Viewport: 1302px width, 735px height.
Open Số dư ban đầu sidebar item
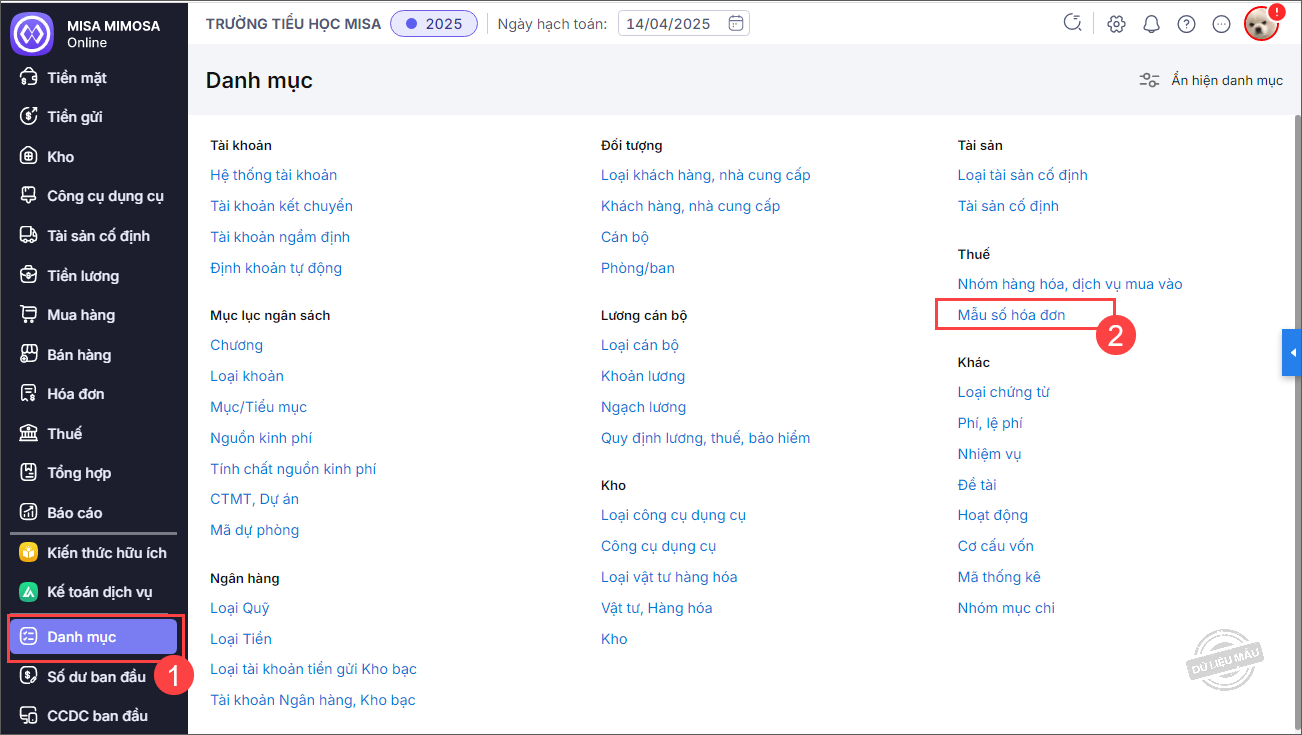(x=96, y=676)
